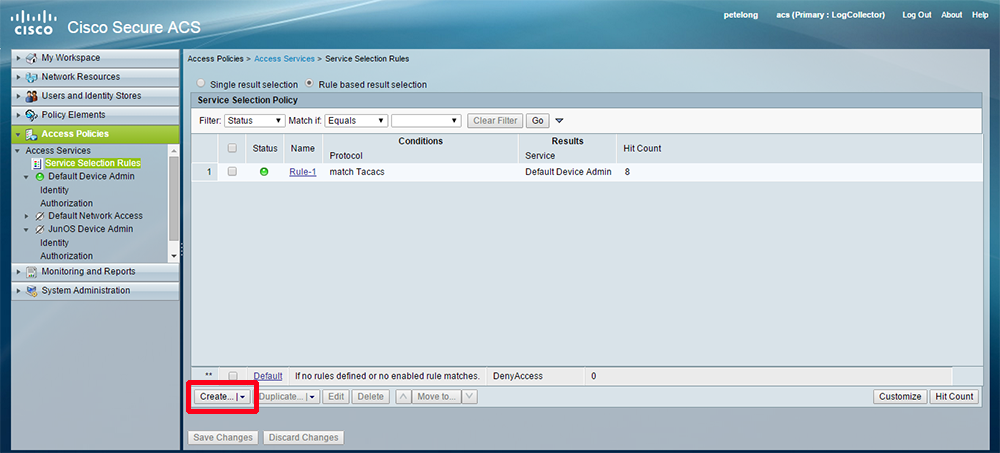Collapse the Default Device Admin node
Image resolution: width=1000 pixels, height=453 pixels.
pos(27,177)
